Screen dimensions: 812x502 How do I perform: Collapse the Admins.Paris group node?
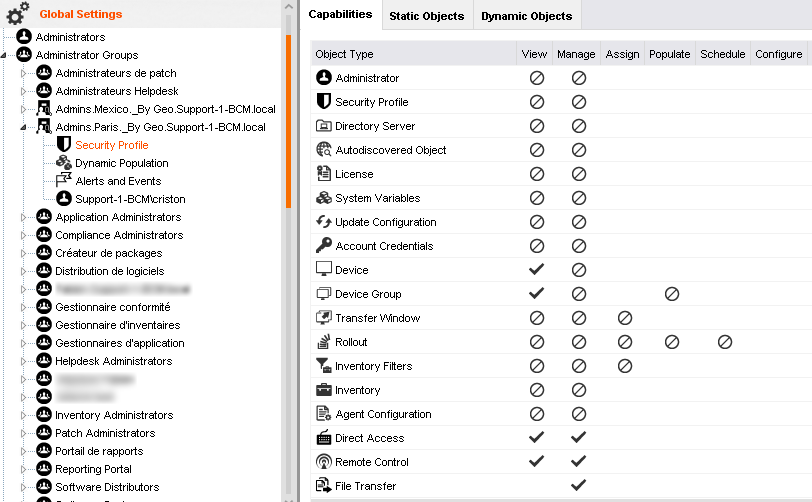click(23, 127)
